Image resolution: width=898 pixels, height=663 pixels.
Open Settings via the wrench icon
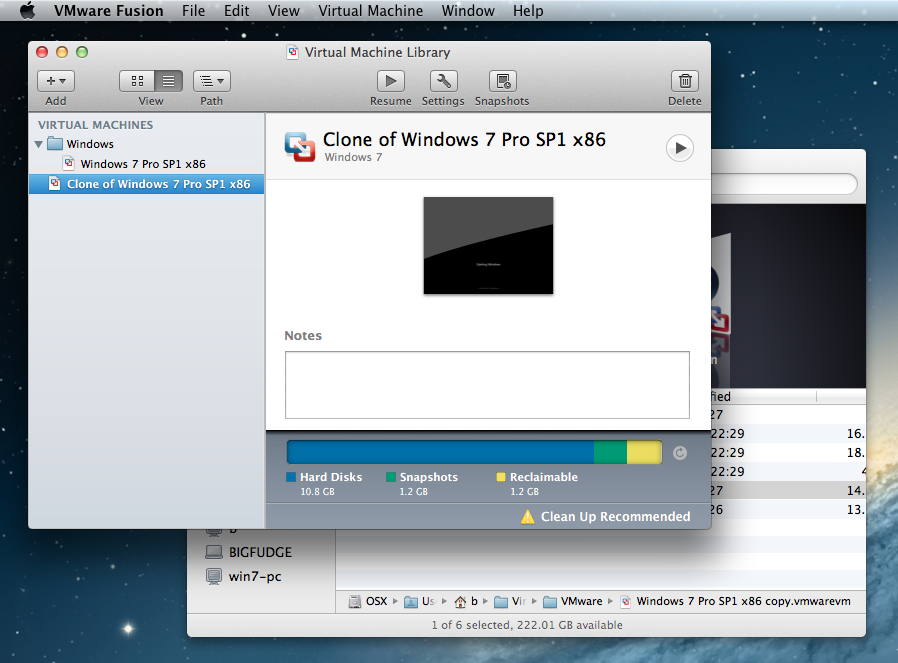click(443, 81)
